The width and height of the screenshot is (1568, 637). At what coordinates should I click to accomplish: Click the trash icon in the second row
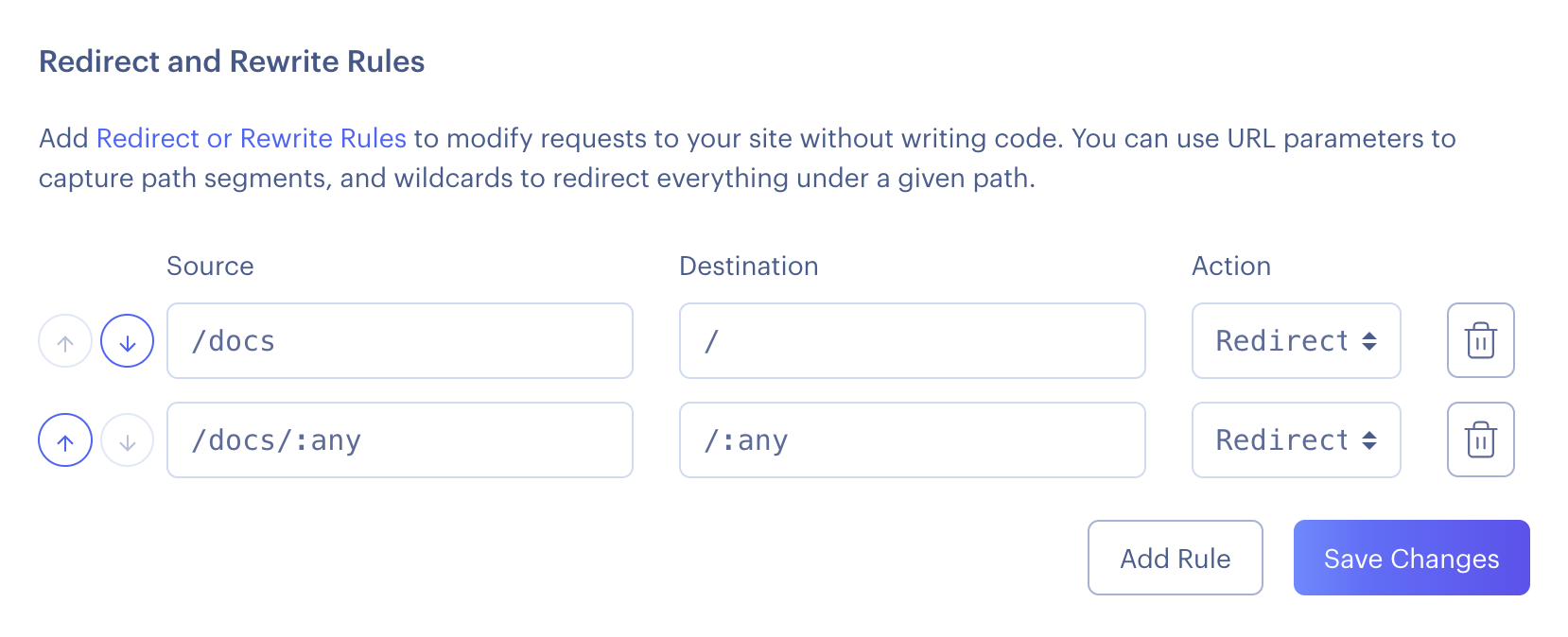(x=1480, y=439)
